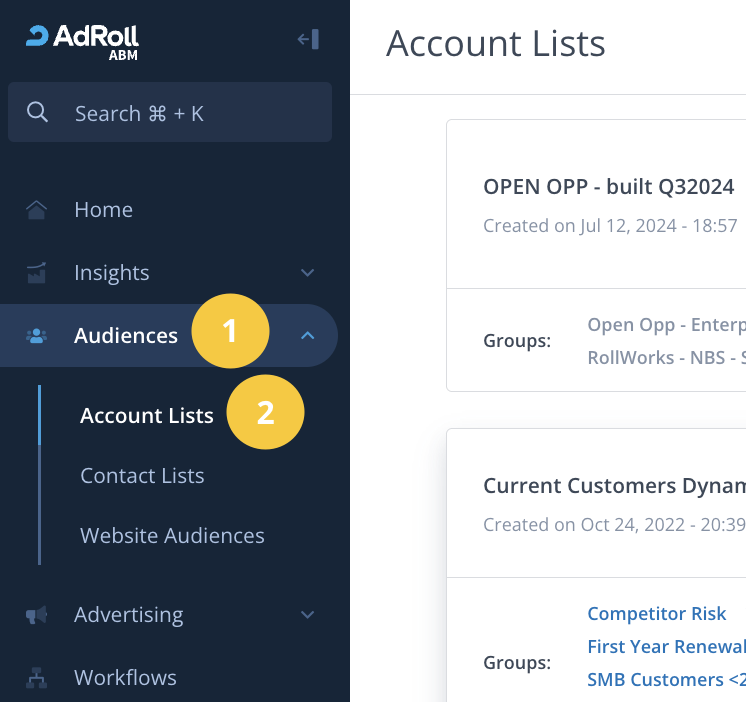Click the Audiences people icon
The width and height of the screenshot is (746, 702).
(37, 336)
